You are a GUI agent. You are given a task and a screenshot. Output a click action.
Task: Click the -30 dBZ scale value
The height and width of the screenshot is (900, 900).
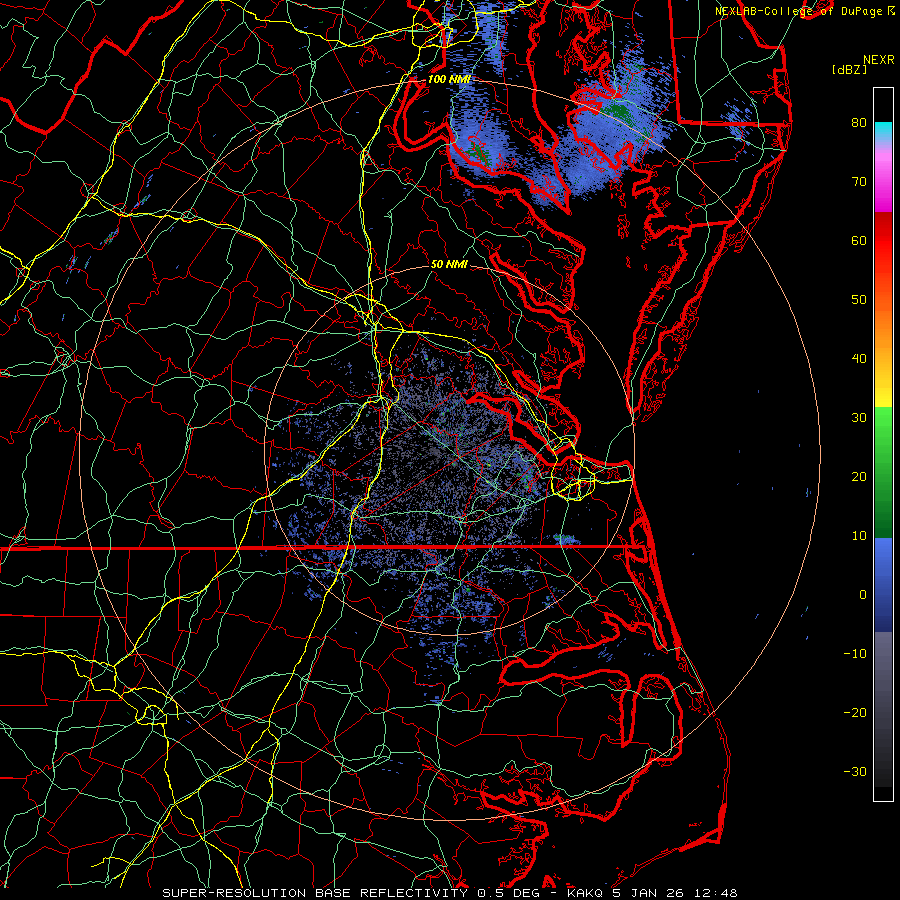pyautogui.click(x=855, y=772)
